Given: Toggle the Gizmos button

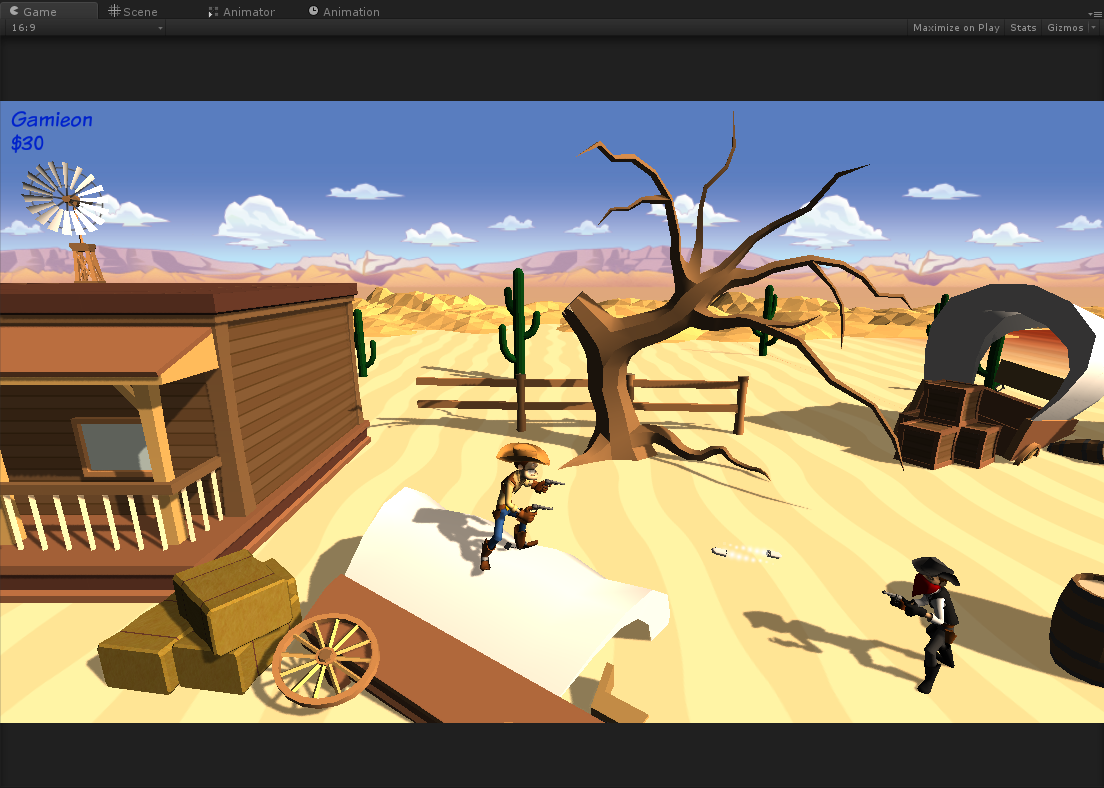Looking at the screenshot, I should click(1064, 28).
